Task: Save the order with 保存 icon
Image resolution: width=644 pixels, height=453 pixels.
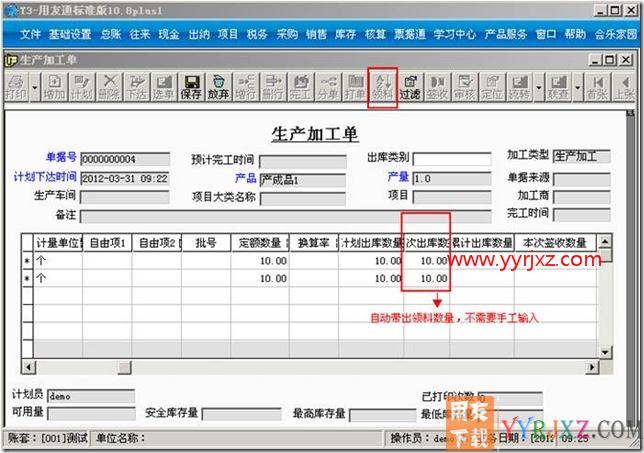Action: tap(191, 87)
